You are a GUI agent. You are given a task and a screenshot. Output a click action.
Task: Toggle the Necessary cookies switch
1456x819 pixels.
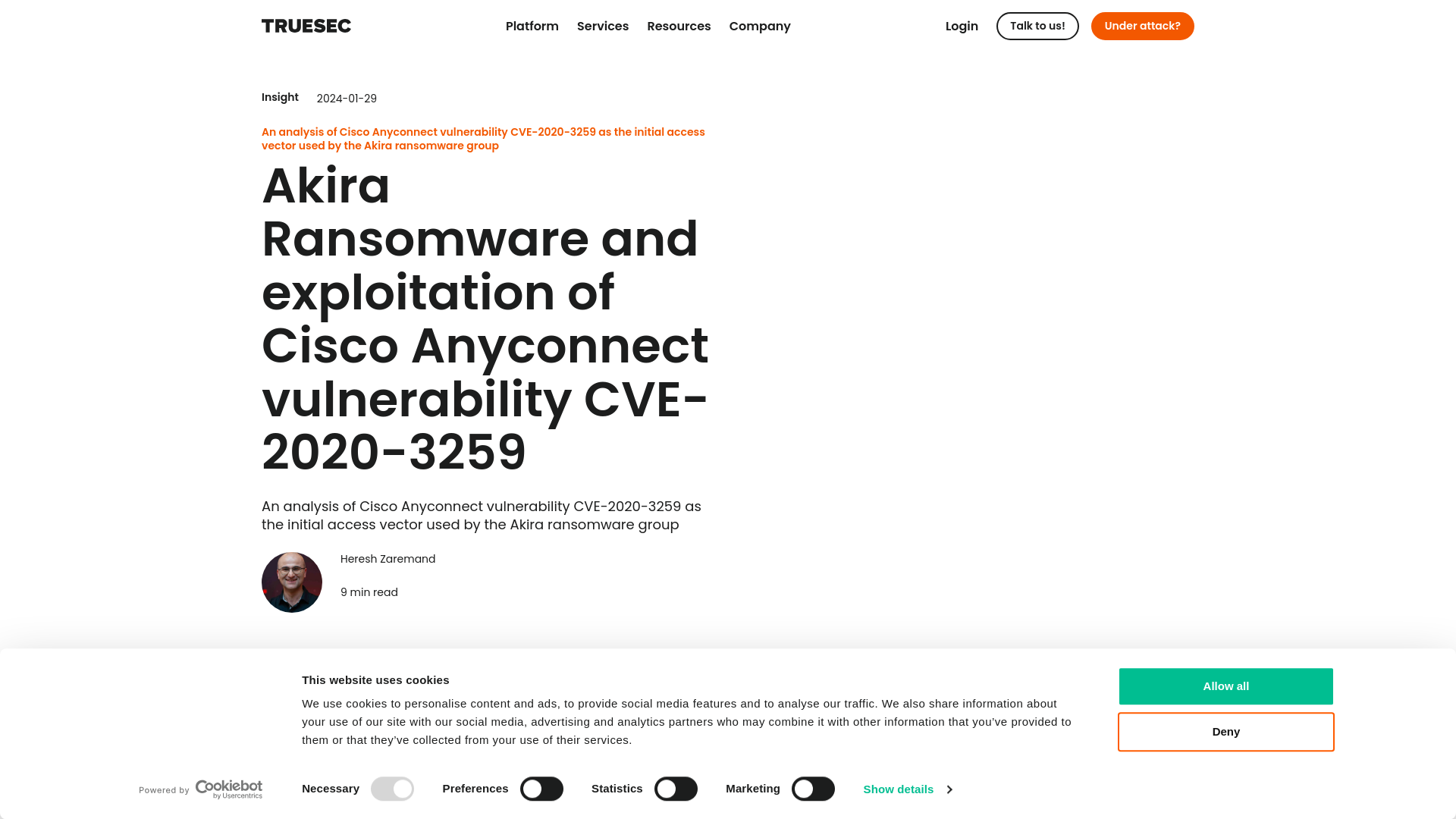(x=392, y=789)
